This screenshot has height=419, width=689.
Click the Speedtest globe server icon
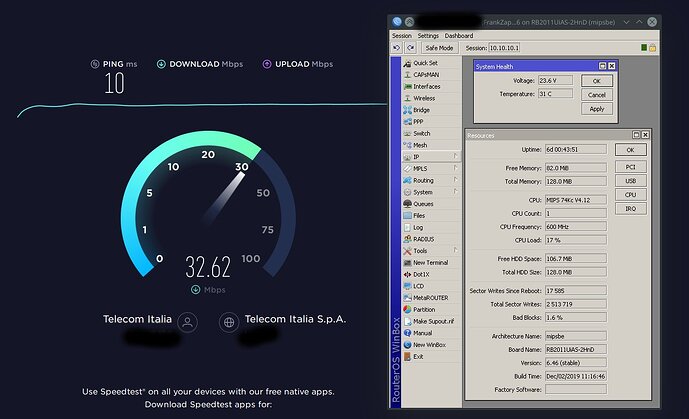(229, 322)
